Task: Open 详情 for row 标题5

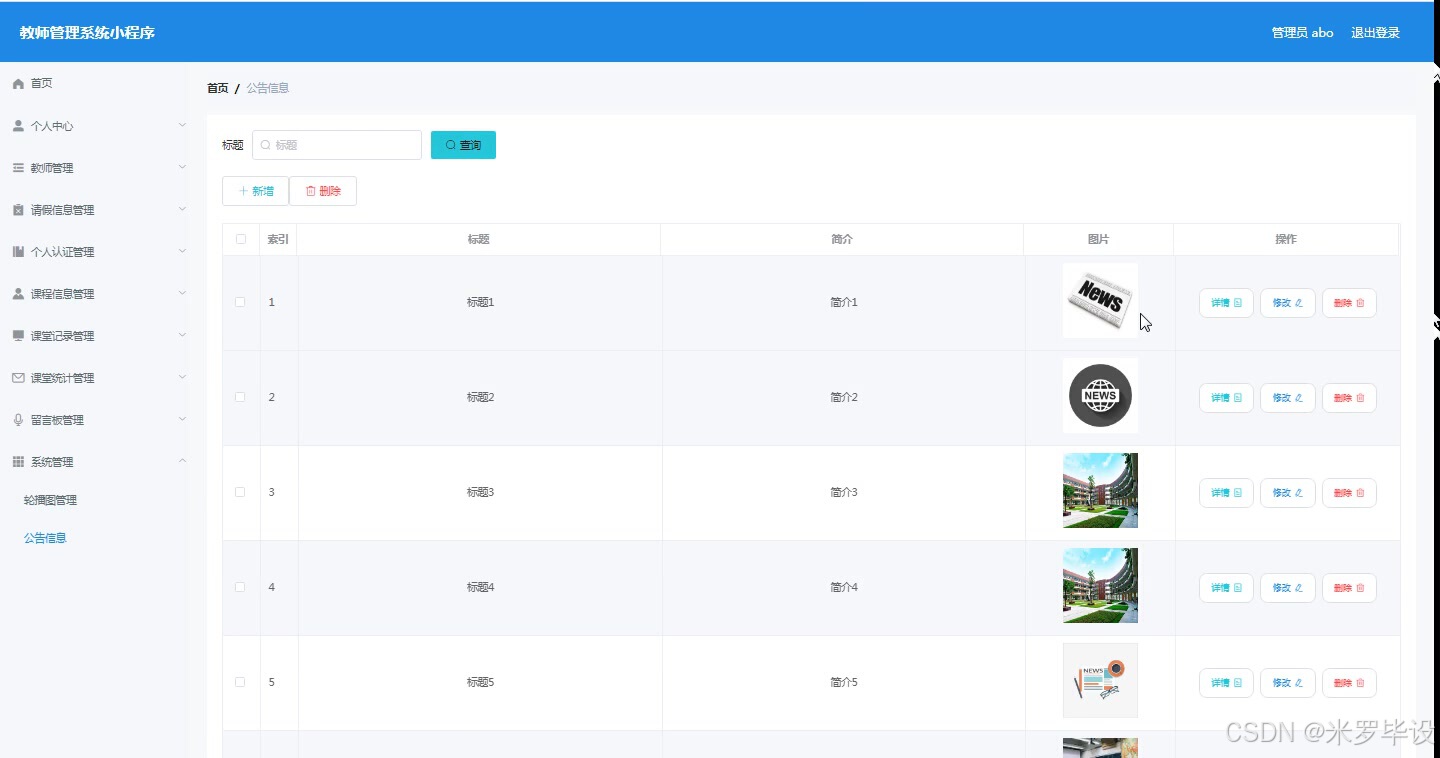Action: click(1226, 683)
